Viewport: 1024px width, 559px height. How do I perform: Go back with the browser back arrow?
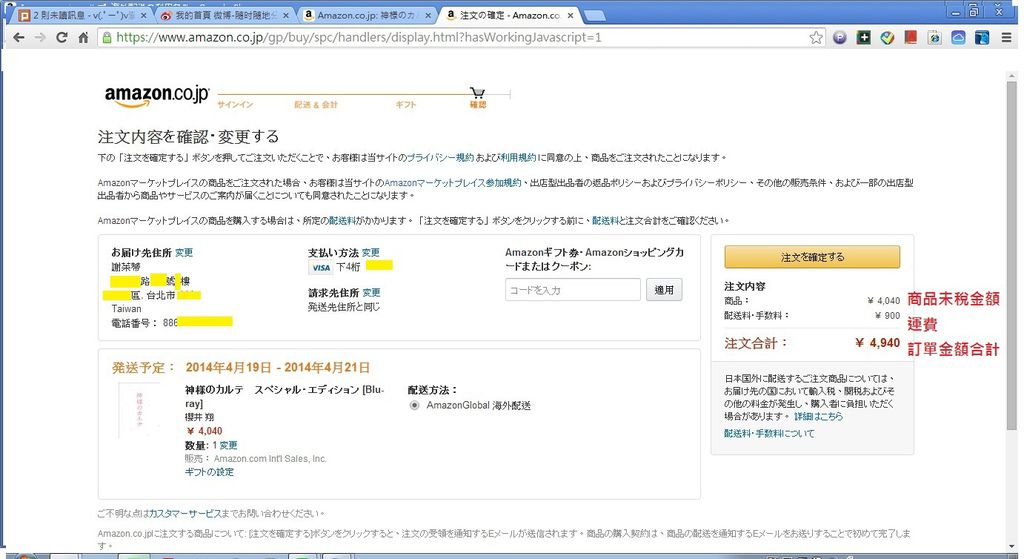[18, 38]
